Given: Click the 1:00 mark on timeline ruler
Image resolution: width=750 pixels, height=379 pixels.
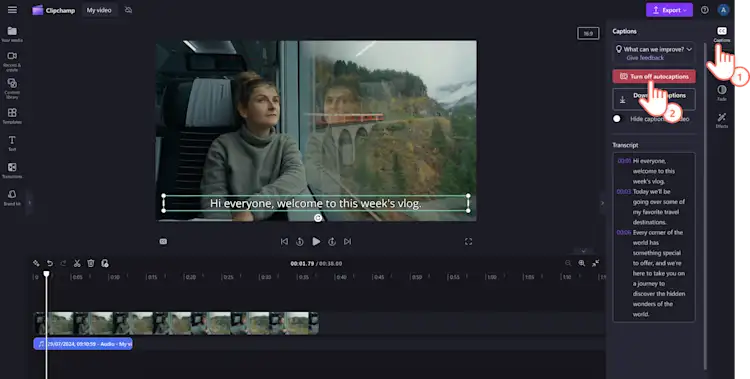Looking at the screenshot, I should point(491,277).
